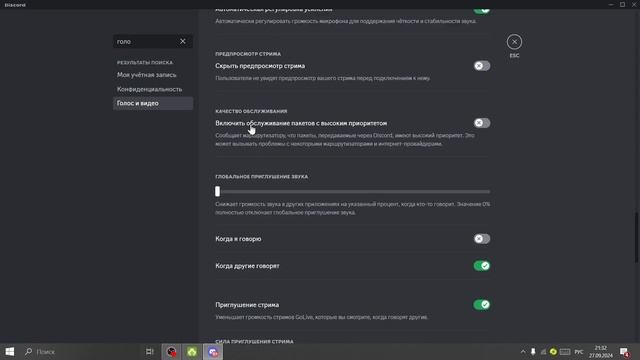Click the Когда я говорю label
Viewport: 640px width, 360px height.
click(238, 239)
